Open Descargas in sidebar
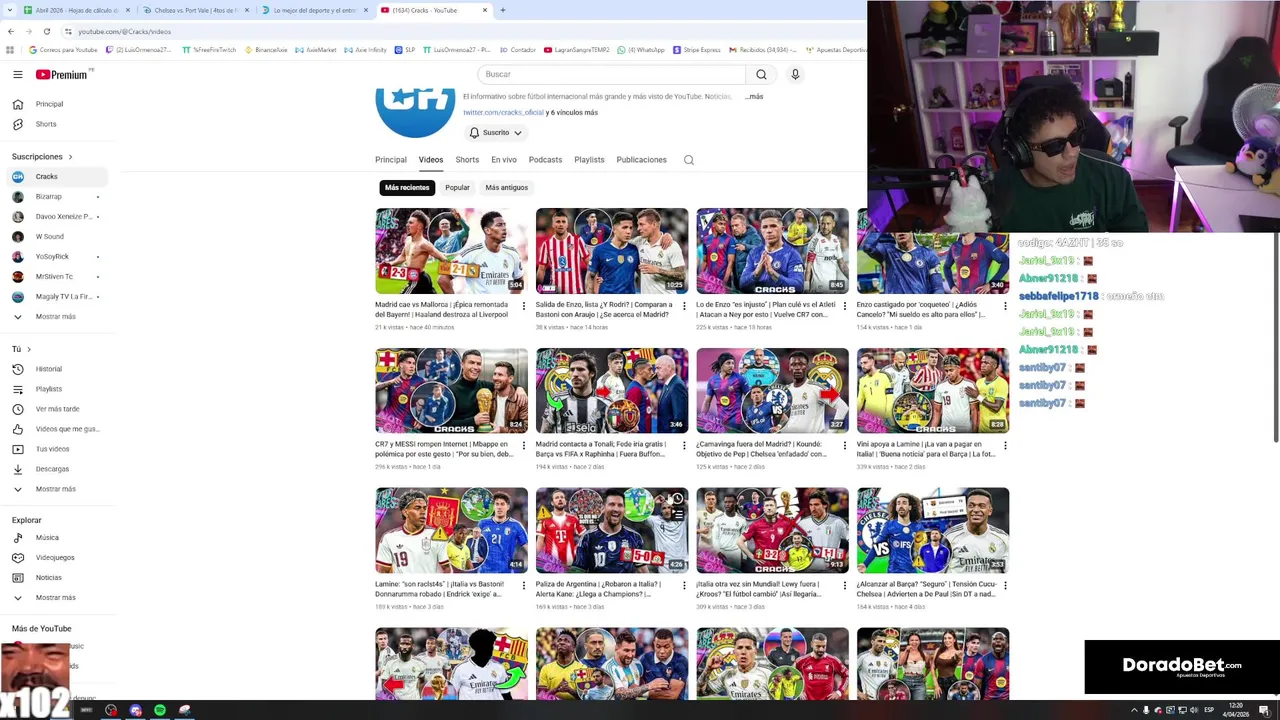The width and height of the screenshot is (1280, 720). click(x=52, y=469)
